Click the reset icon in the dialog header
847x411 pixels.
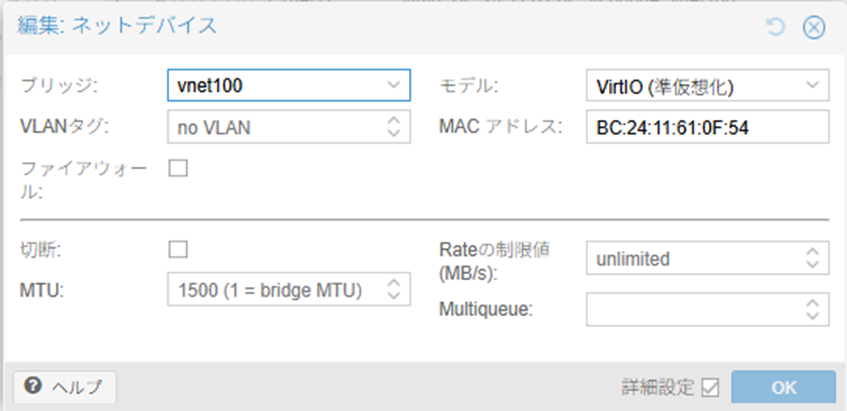(775, 27)
